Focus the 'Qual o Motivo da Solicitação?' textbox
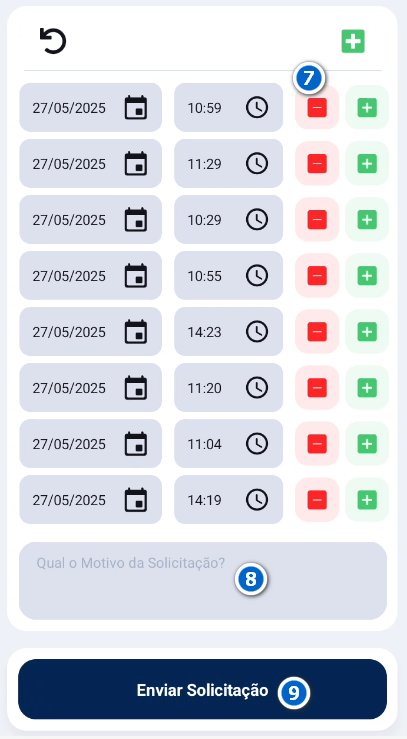The image size is (407, 739). (203, 581)
